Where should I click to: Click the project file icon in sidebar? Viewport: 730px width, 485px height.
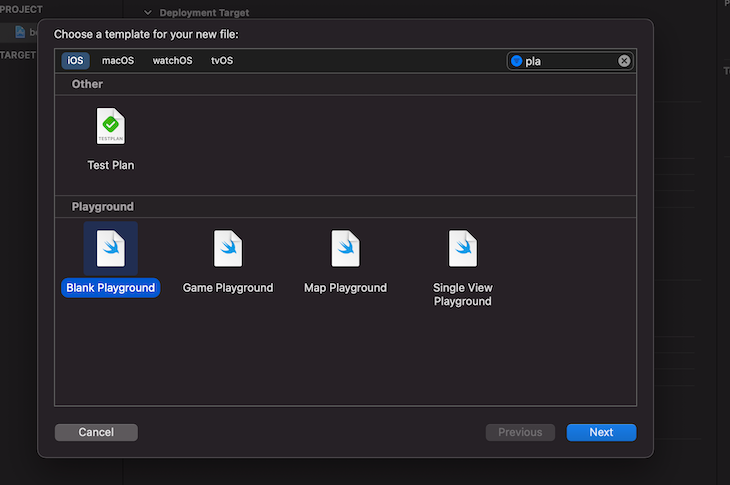point(20,32)
